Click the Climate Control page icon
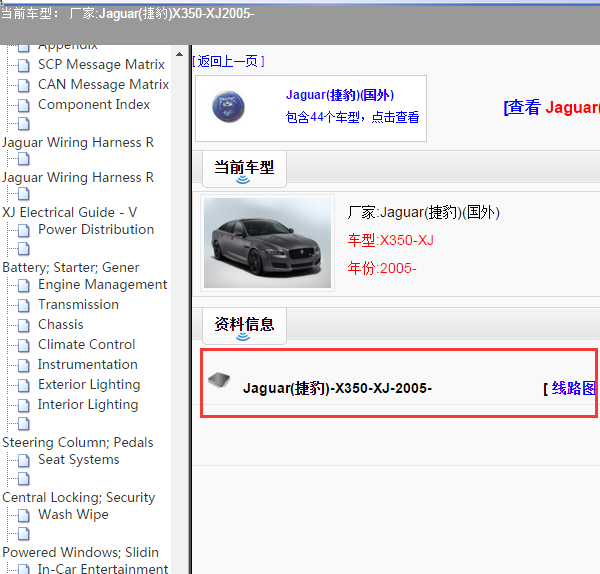This screenshot has width=600, height=574. pyautogui.click(x=24, y=345)
